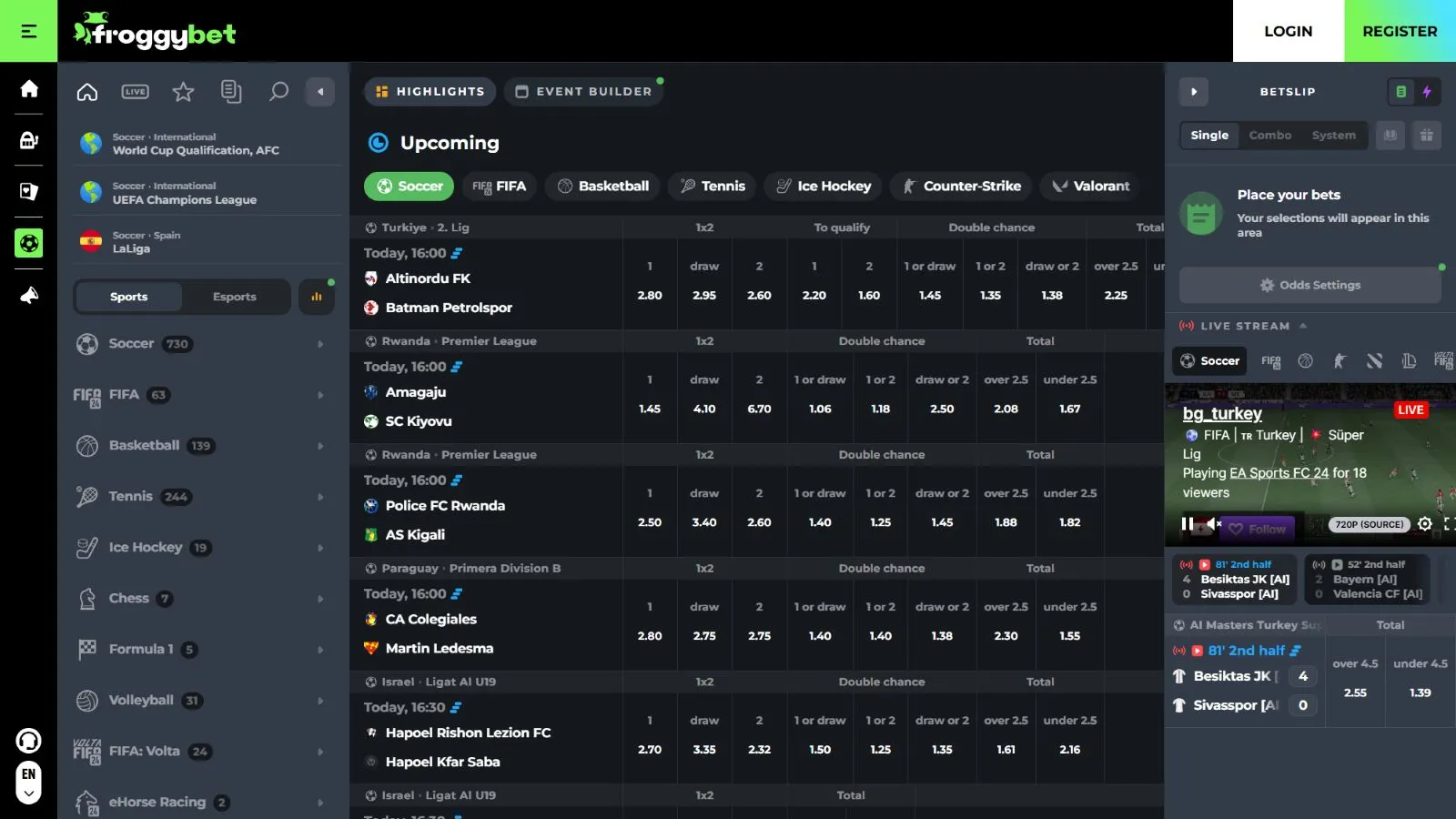Switch sidebar to Esports
This screenshot has height=819, width=1456.
coord(234,297)
